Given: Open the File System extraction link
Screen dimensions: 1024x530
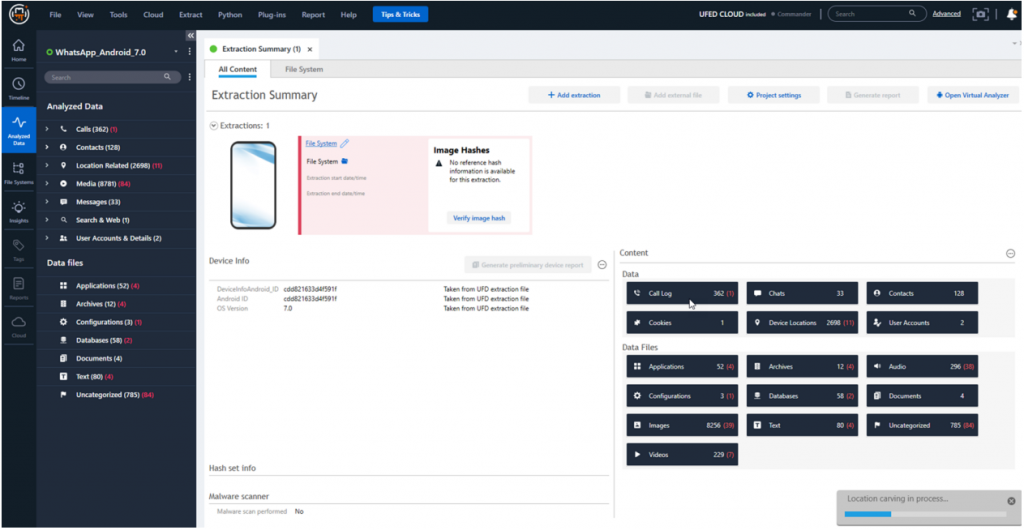Looking at the screenshot, I should point(321,144).
